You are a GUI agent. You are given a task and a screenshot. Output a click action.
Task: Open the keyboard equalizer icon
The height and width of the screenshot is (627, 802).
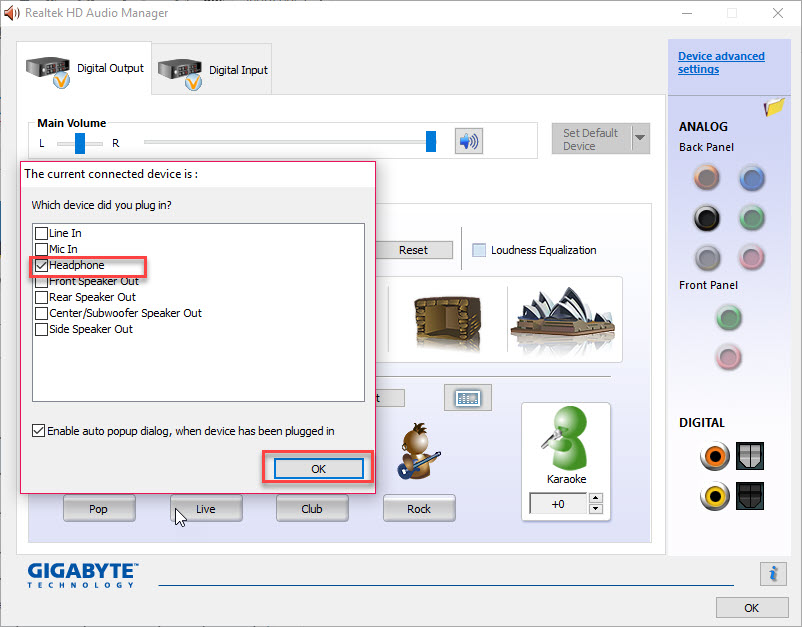click(466, 397)
